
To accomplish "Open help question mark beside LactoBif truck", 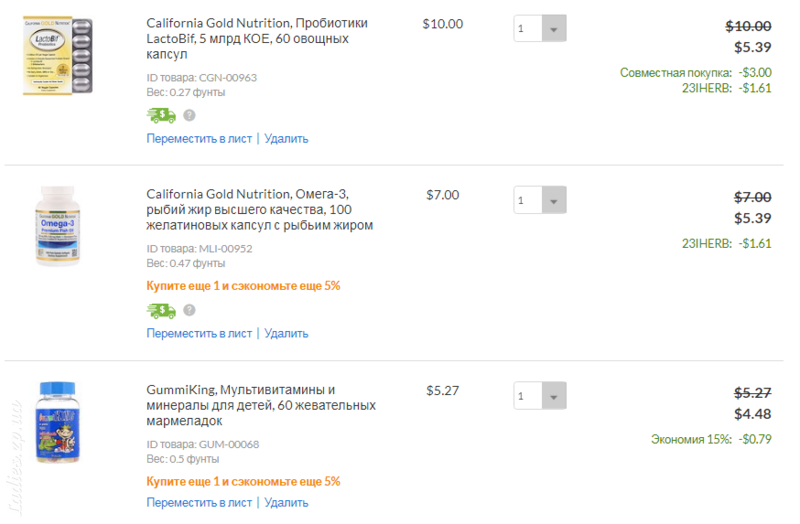I will coord(189,115).
